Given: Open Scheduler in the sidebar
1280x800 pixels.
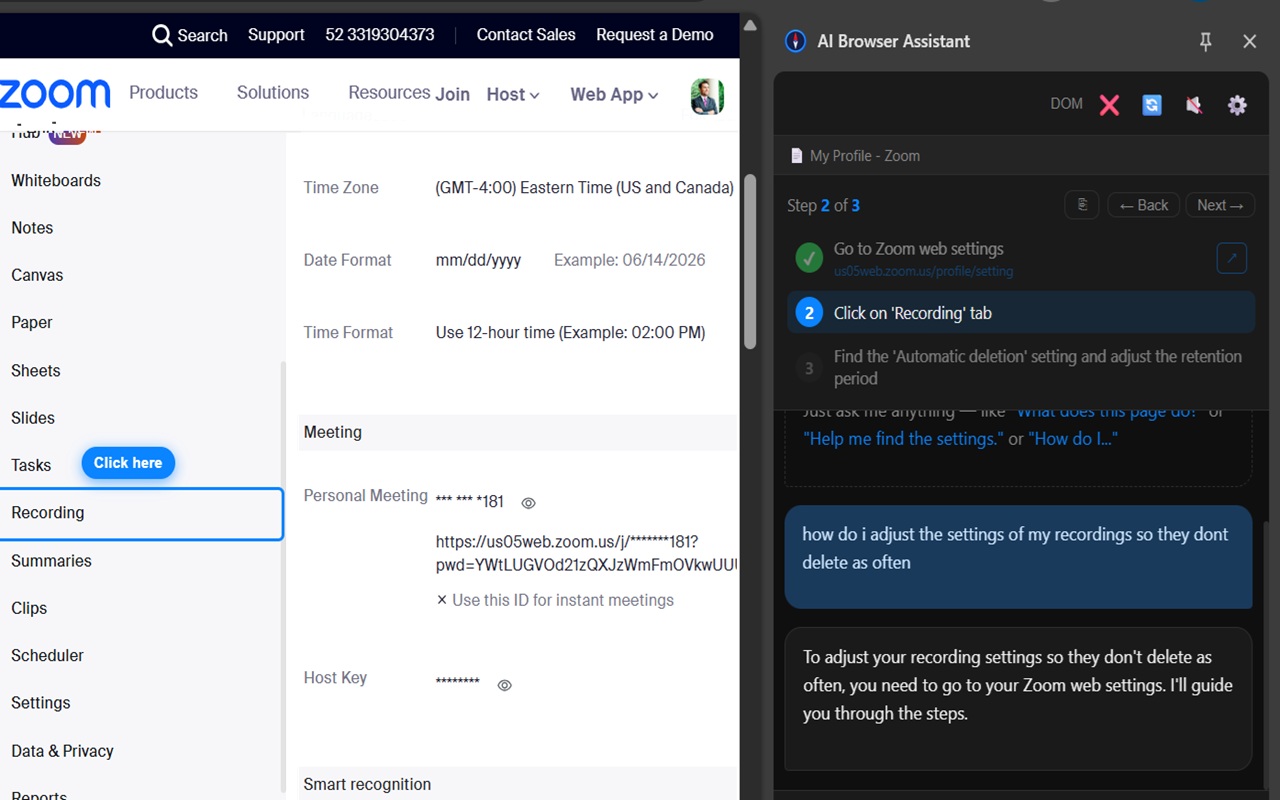Looking at the screenshot, I should point(47,656).
